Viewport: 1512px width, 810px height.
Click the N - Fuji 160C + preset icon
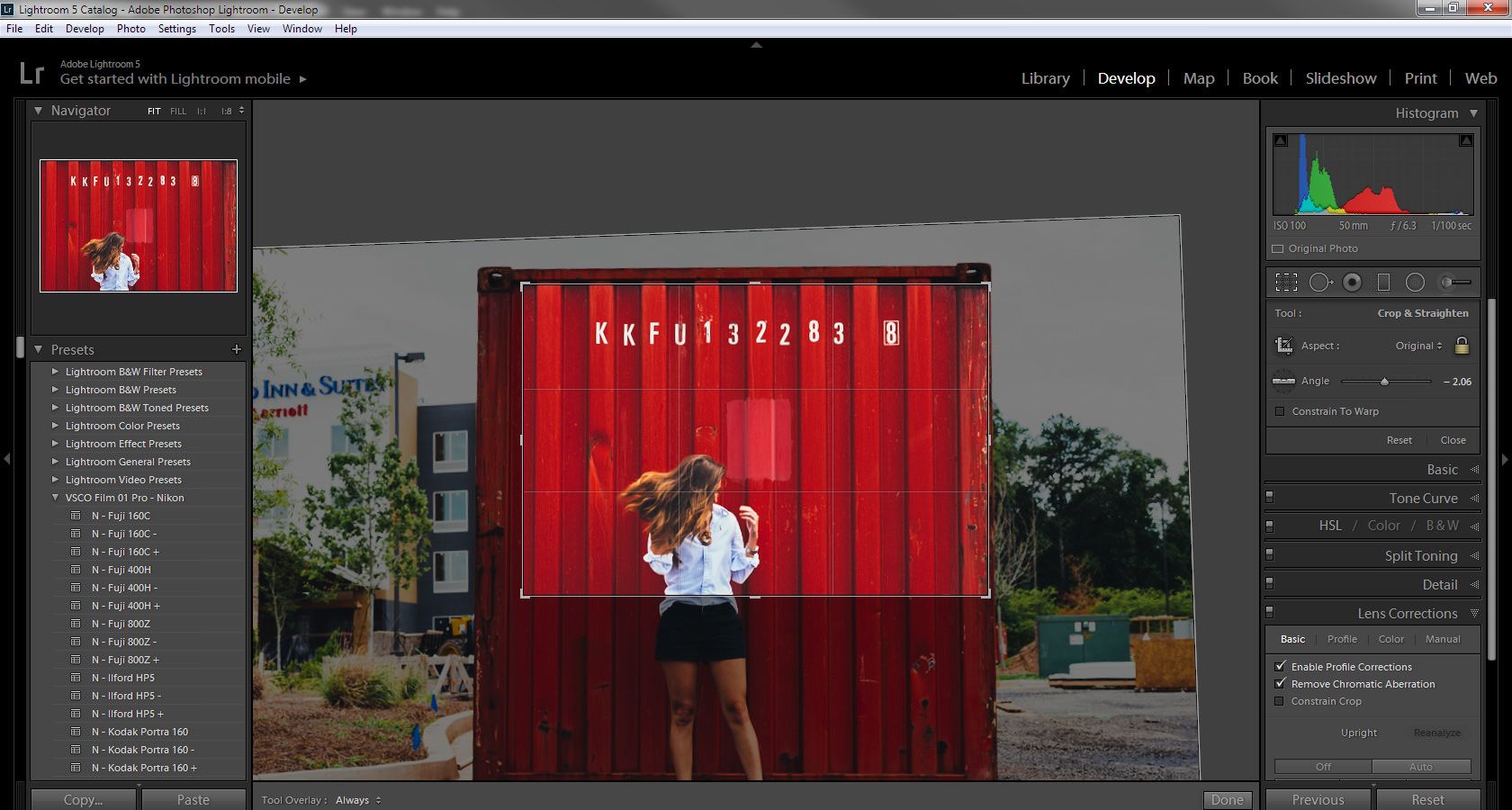[76, 552]
